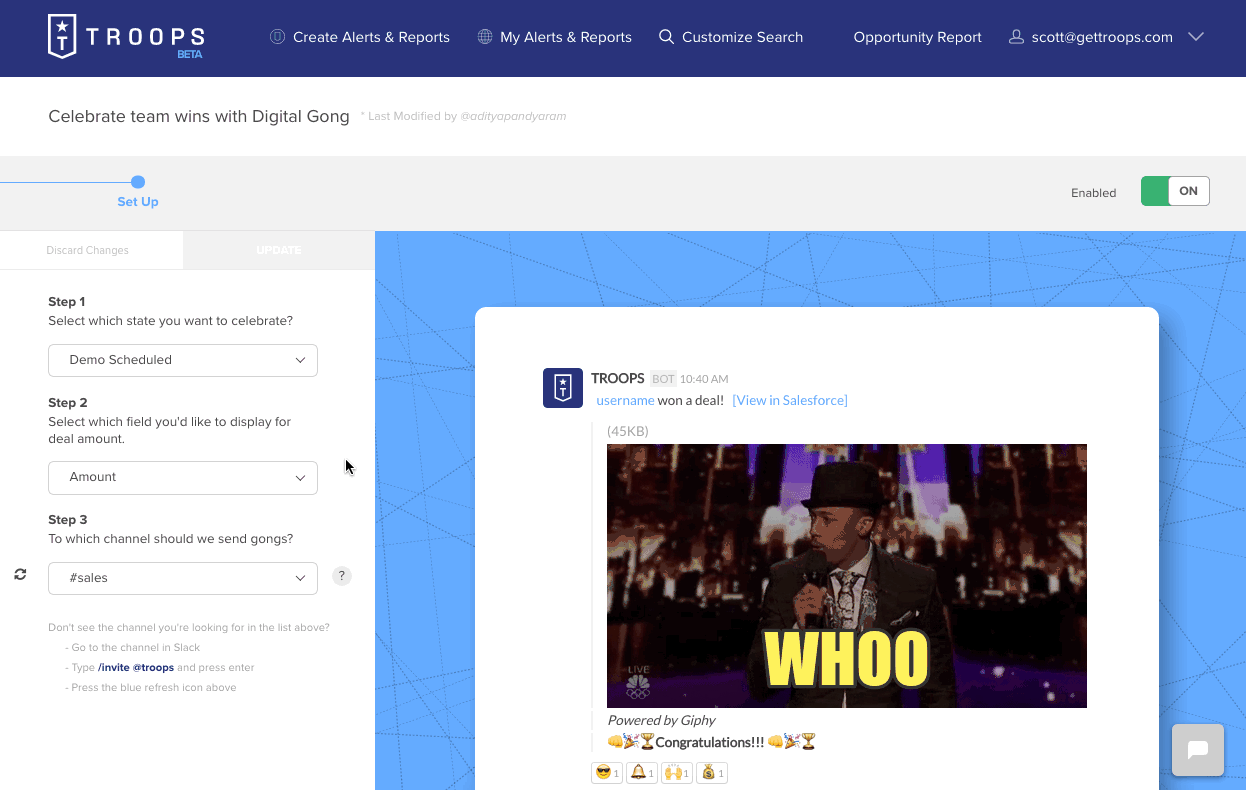The image size is (1246, 790).
Task: Open the #sales channel dropdown
Action: 183,578
